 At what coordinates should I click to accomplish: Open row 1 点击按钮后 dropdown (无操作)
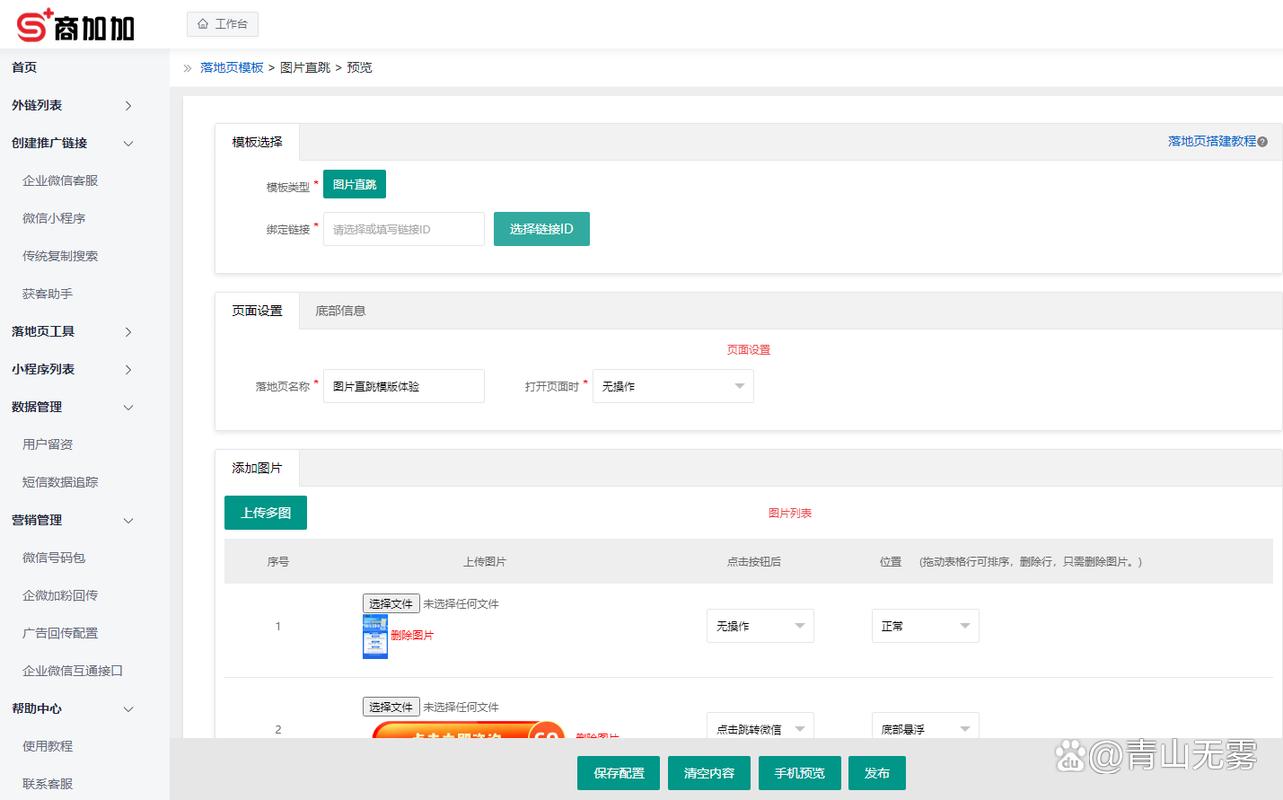tap(760, 626)
